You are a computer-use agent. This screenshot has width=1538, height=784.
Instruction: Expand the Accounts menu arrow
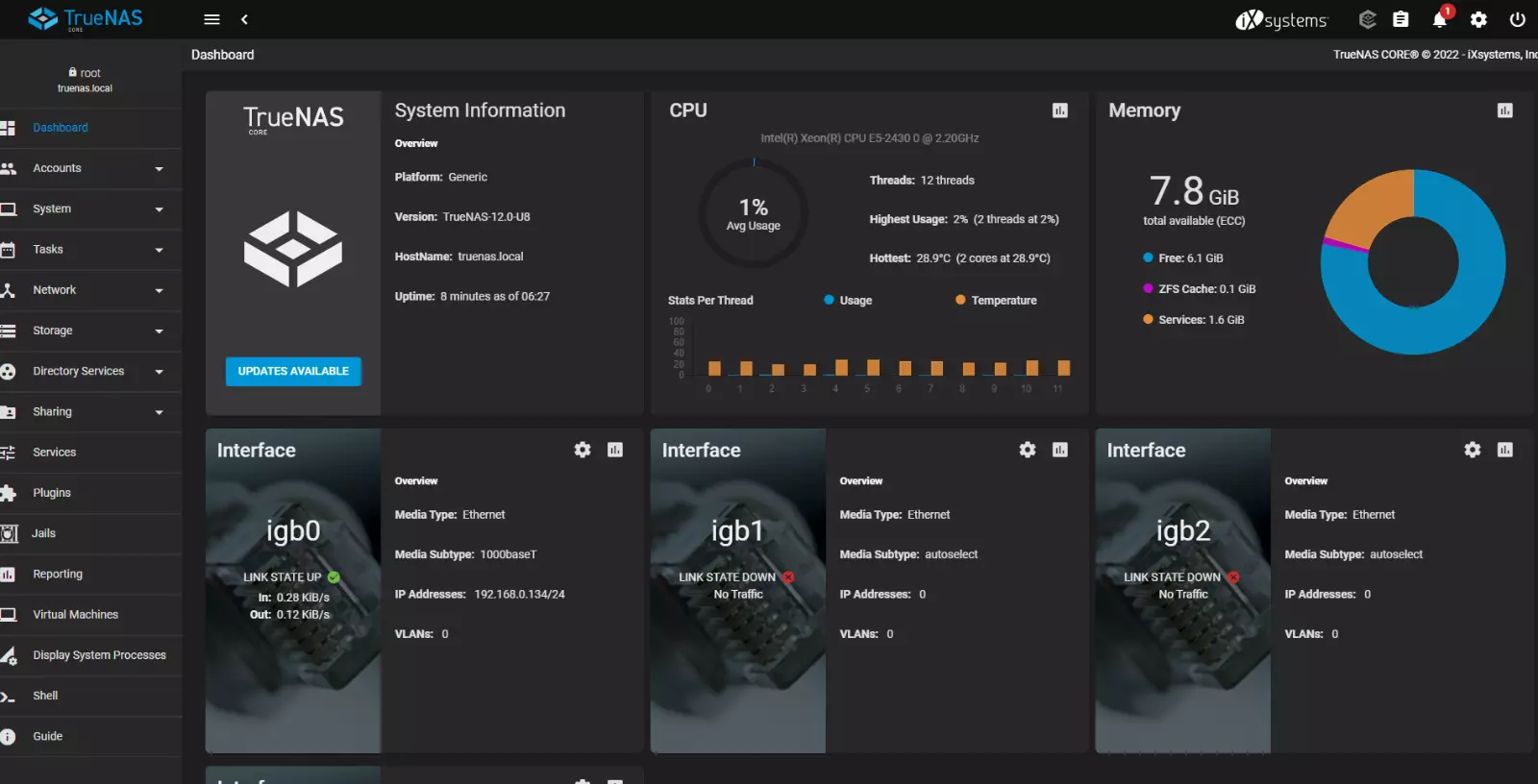tap(159, 169)
